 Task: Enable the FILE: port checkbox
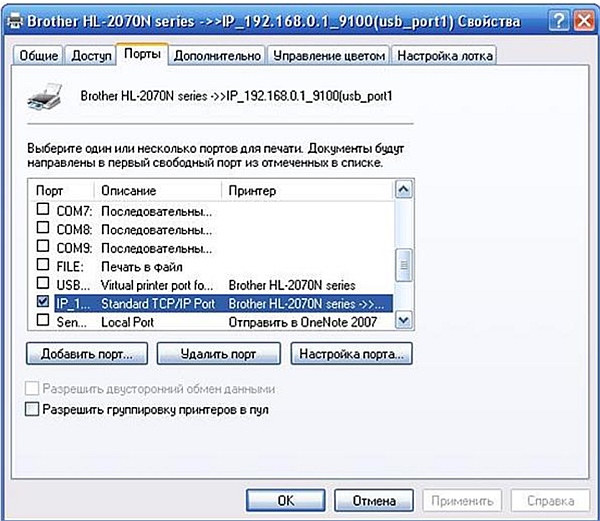pyautogui.click(x=43, y=265)
